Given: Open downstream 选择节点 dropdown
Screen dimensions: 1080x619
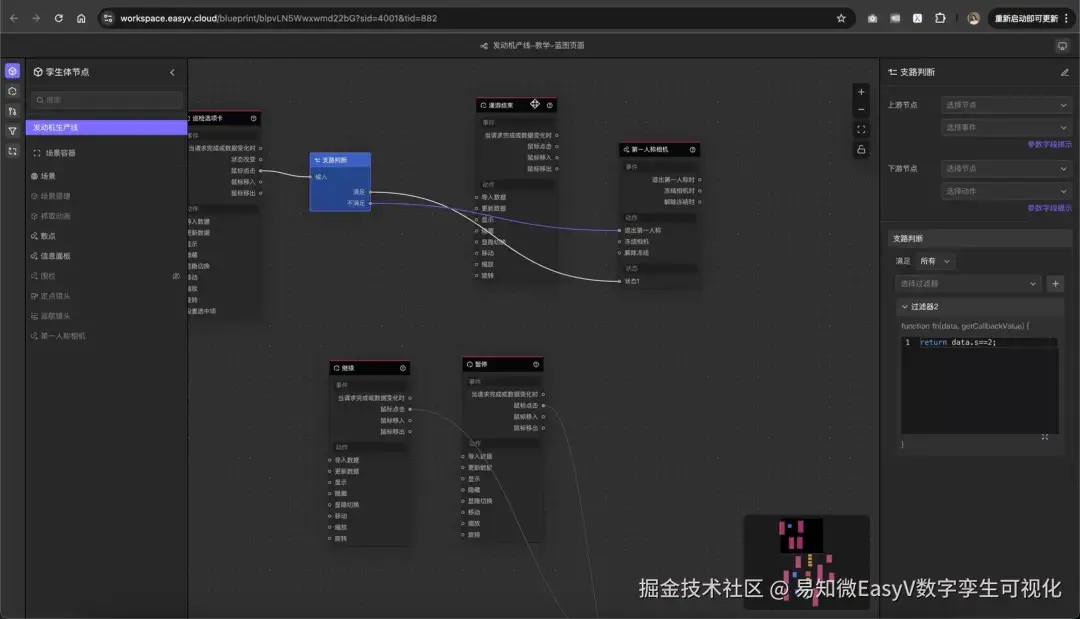Looking at the screenshot, I should point(1006,168).
